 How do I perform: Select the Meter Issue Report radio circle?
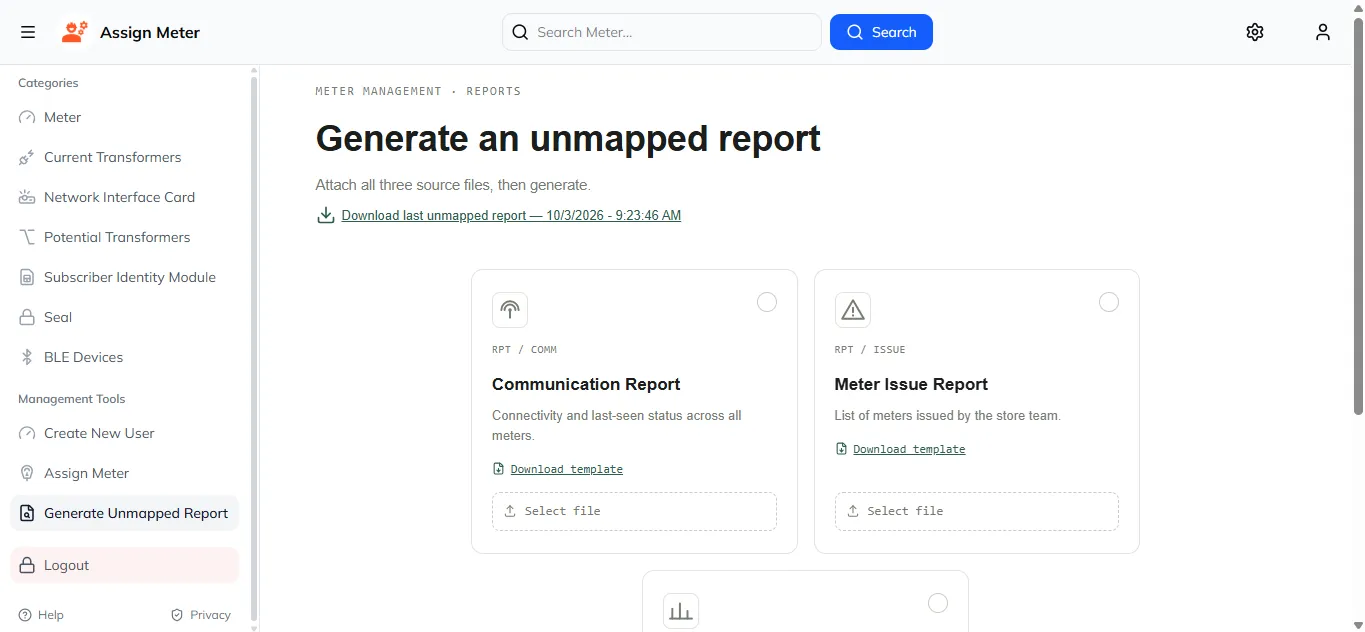(1109, 302)
